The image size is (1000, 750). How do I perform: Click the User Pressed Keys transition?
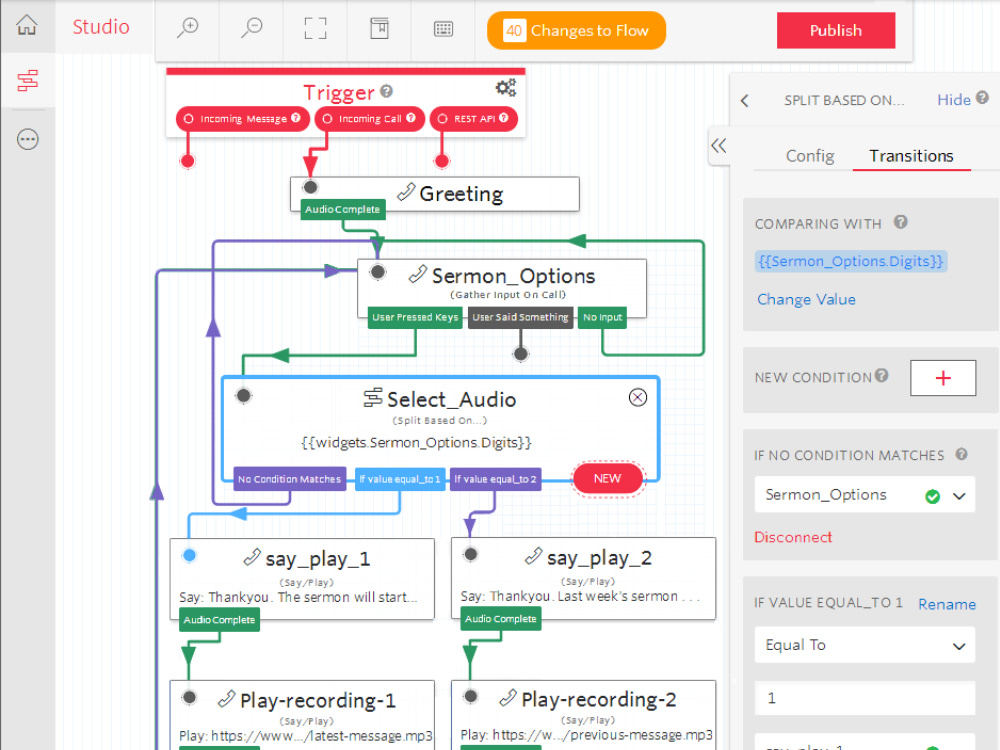coord(415,317)
